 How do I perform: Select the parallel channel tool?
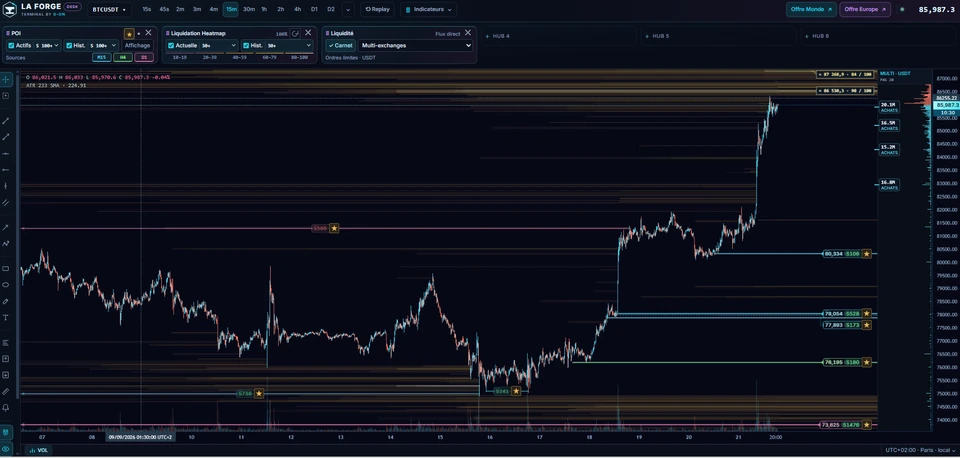(x=6, y=202)
